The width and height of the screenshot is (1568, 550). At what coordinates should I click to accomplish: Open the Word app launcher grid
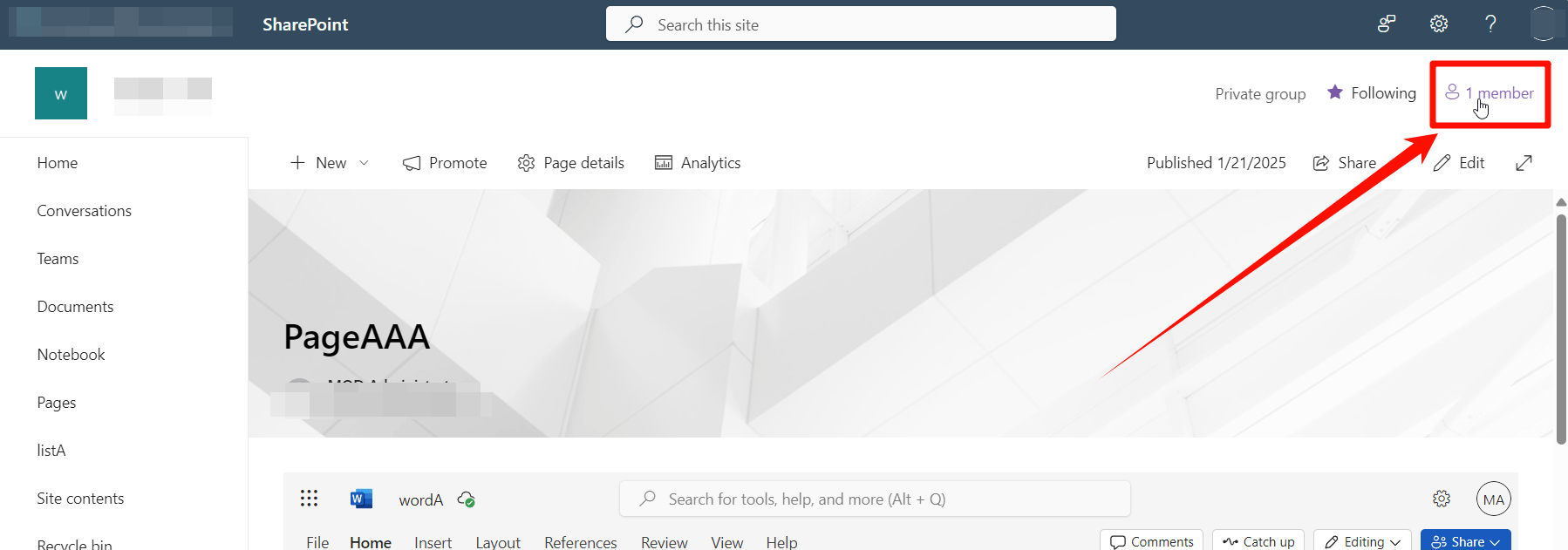click(x=309, y=499)
